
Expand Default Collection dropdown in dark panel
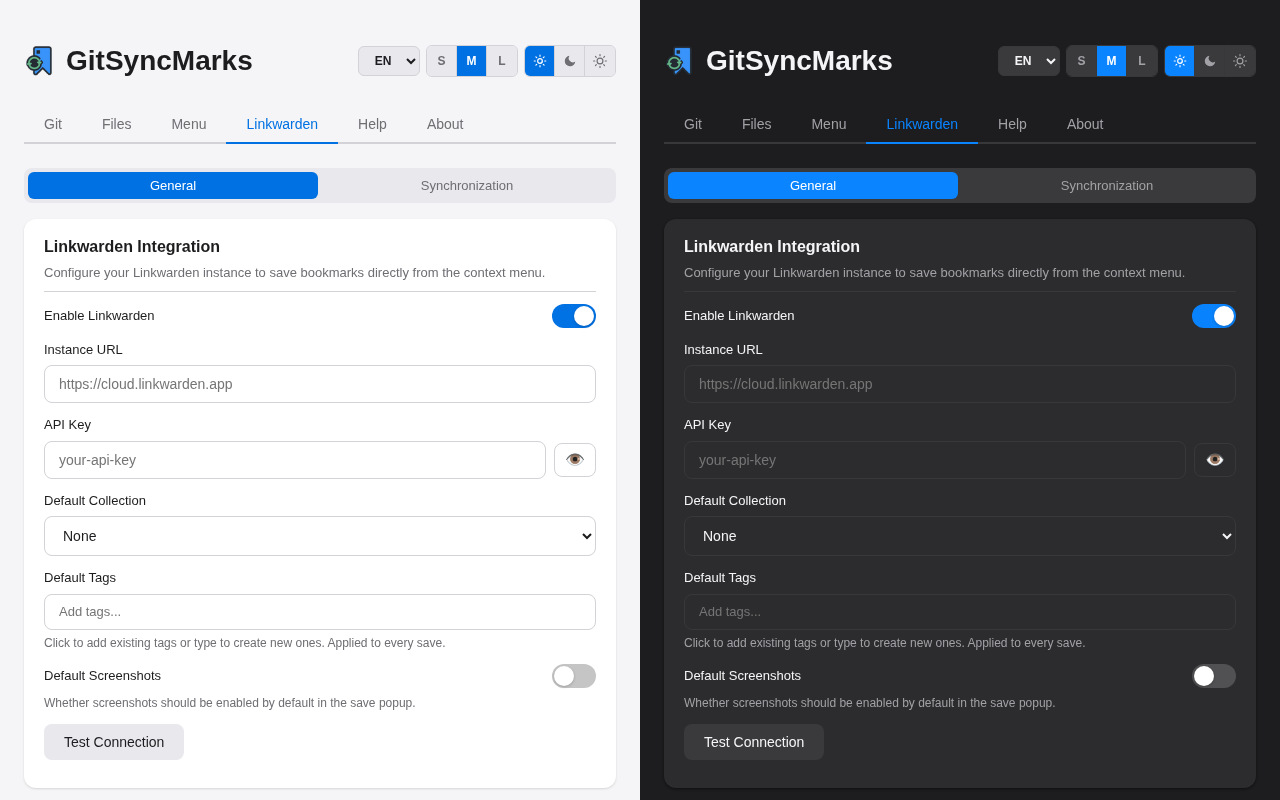pyautogui.click(x=960, y=536)
